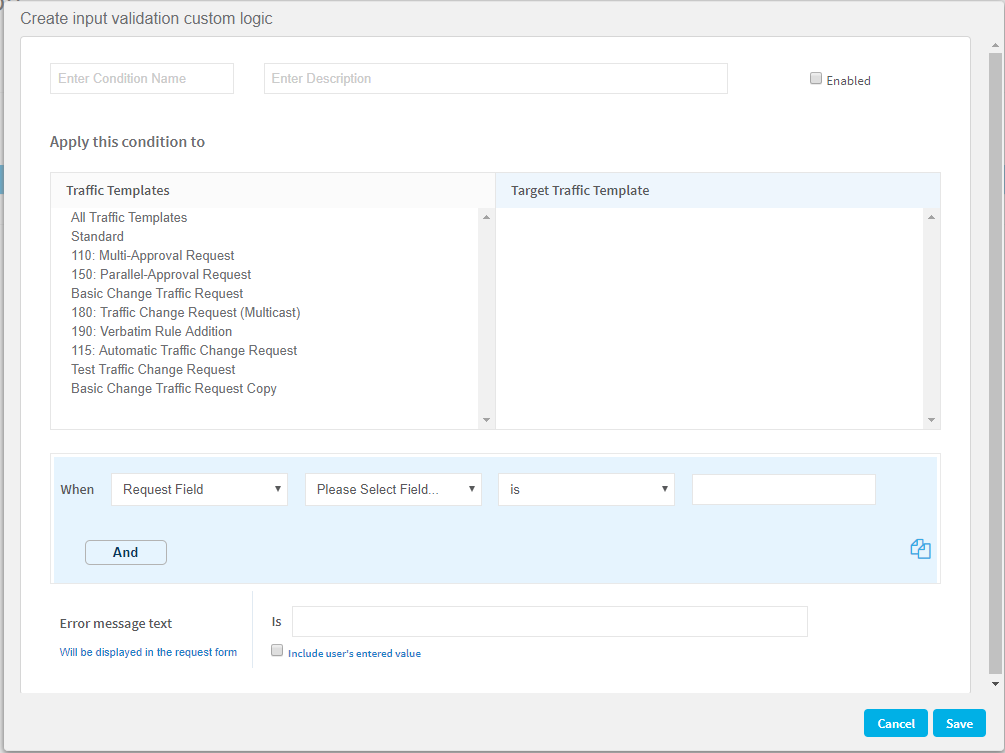The image size is (1005, 753).
Task: Cancel the custom logic dialog
Action: point(896,723)
